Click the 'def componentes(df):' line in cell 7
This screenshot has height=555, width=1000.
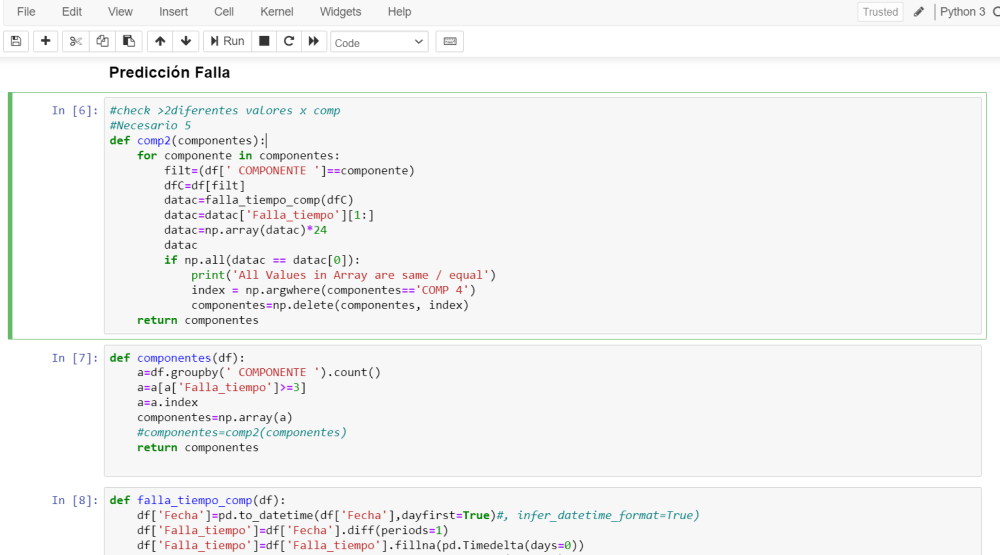[x=177, y=358]
